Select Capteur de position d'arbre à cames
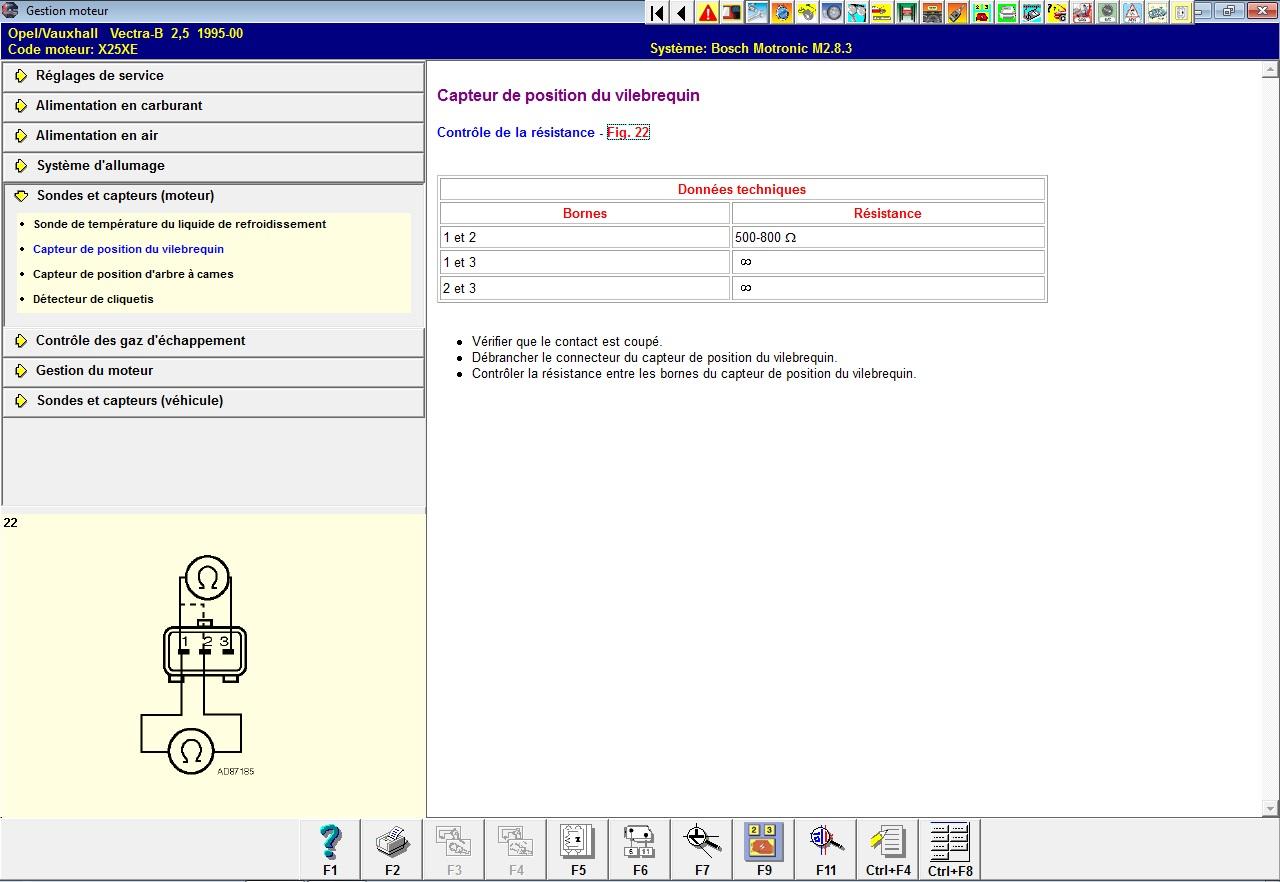 click(x=133, y=274)
